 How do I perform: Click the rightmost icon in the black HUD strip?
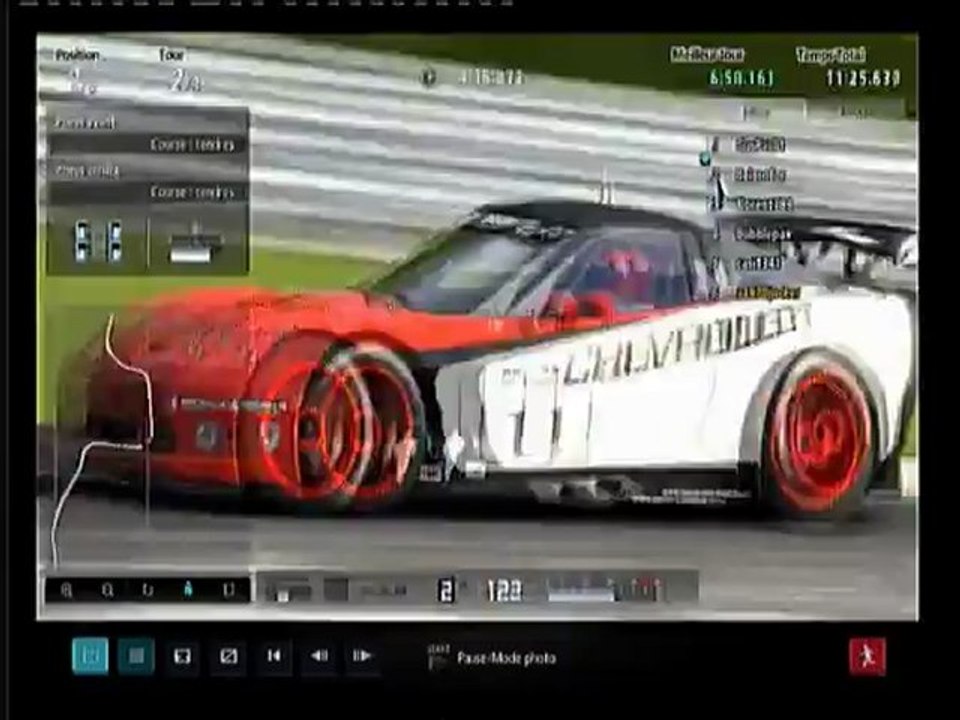228,590
